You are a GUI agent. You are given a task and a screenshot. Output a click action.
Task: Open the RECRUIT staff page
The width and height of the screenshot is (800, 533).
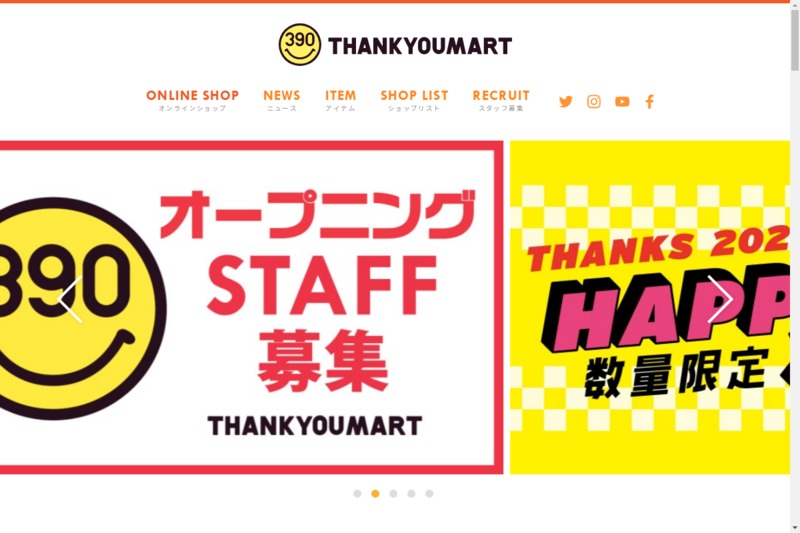(x=501, y=100)
